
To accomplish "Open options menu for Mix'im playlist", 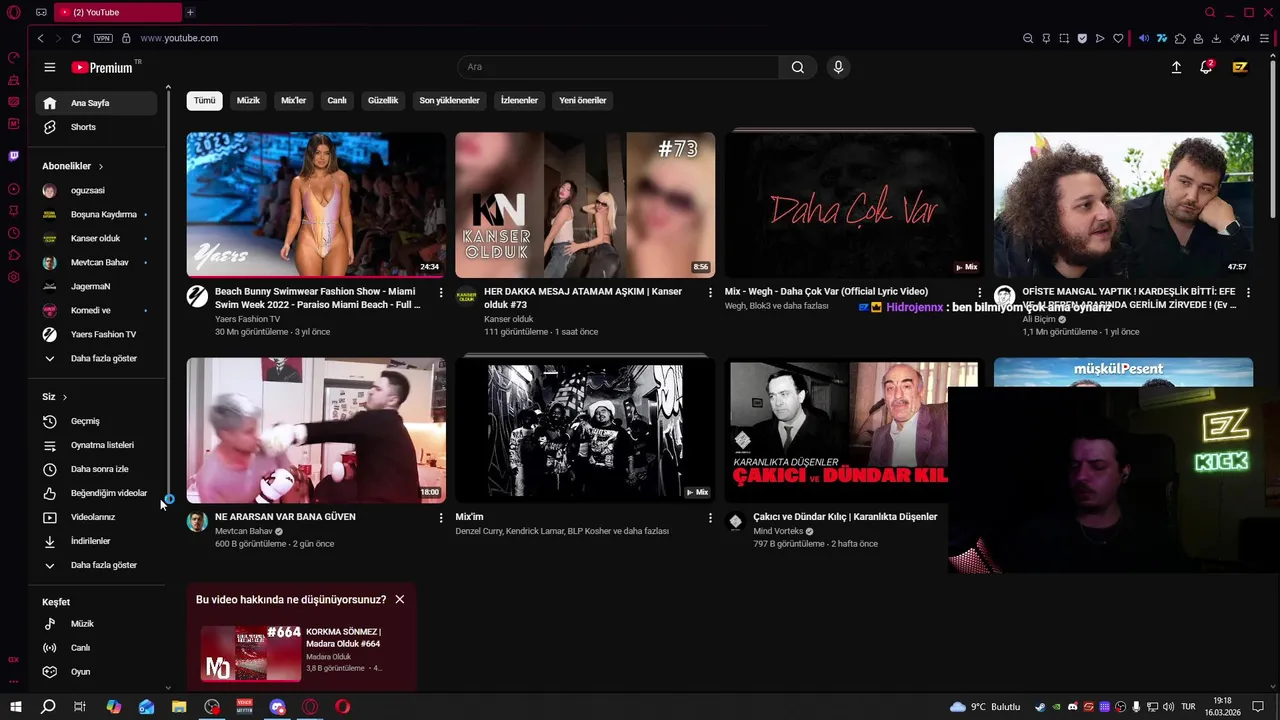I will point(710,518).
